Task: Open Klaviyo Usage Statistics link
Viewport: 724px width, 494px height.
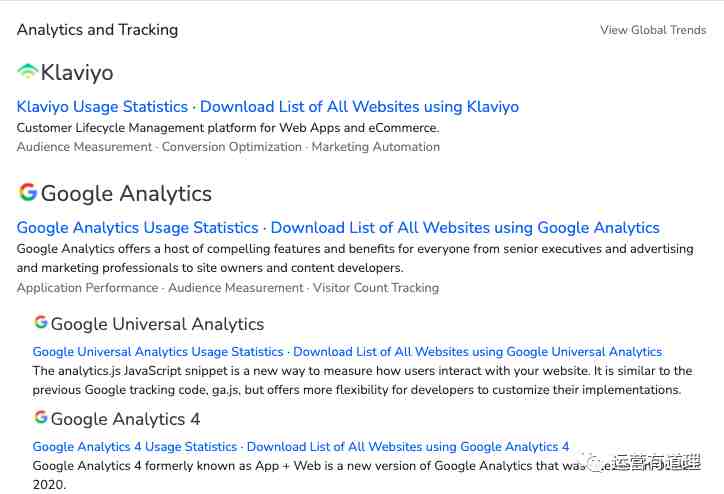Action: click(x=102, y=107)
